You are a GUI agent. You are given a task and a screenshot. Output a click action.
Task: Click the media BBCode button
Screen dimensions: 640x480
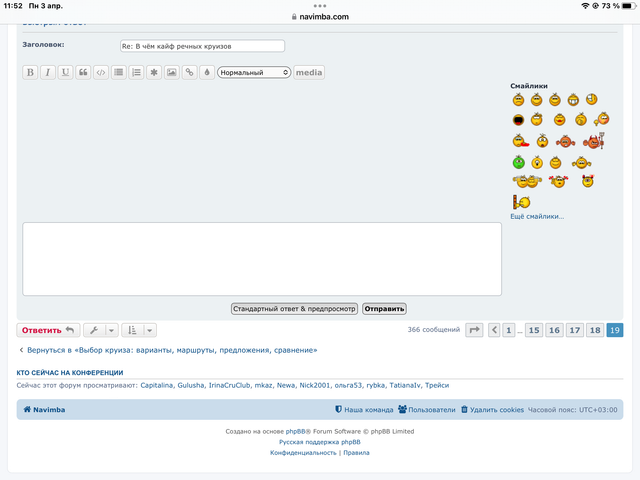point(309,73)
